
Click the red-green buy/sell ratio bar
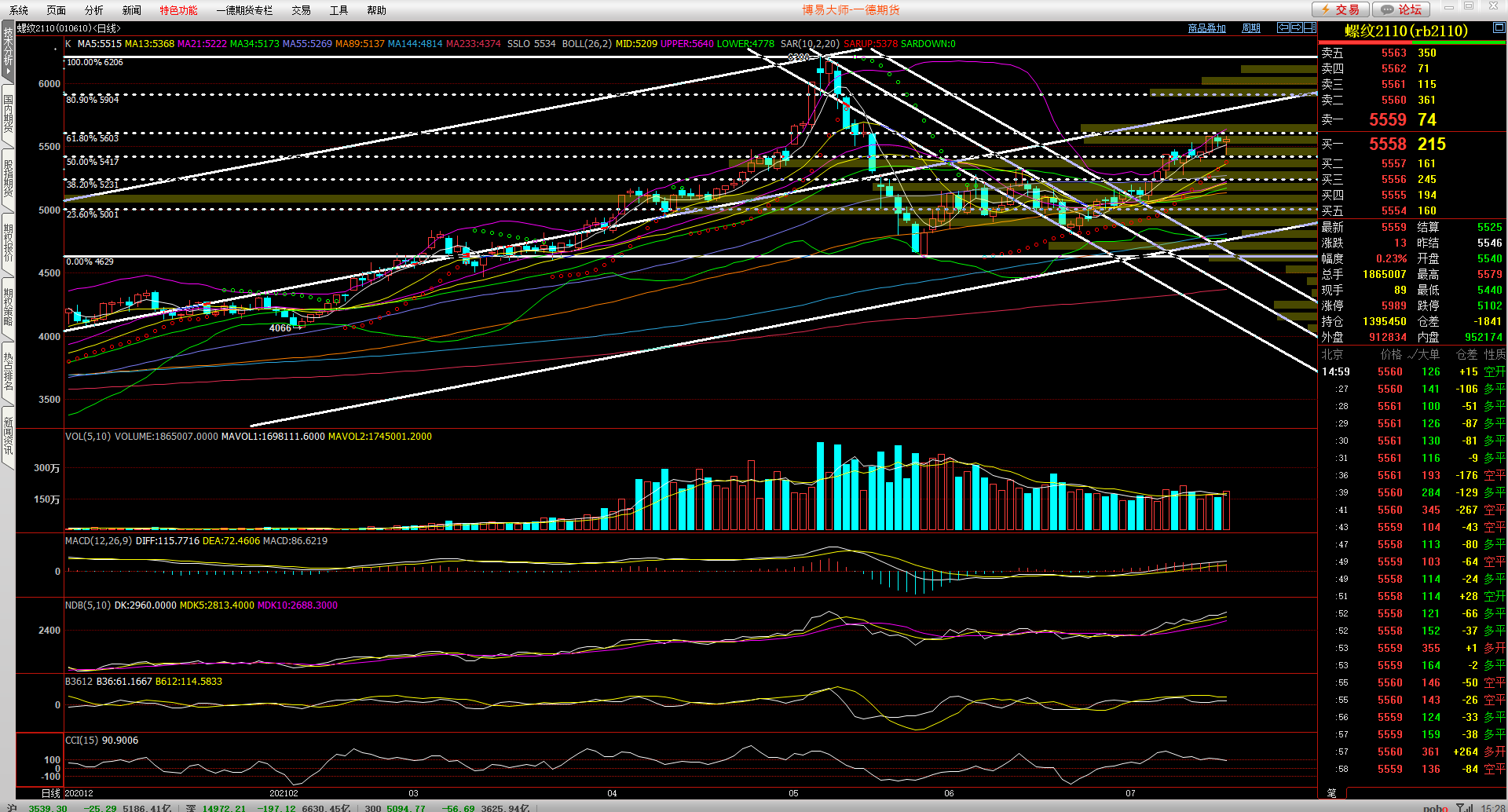[x=1411, y=42]
